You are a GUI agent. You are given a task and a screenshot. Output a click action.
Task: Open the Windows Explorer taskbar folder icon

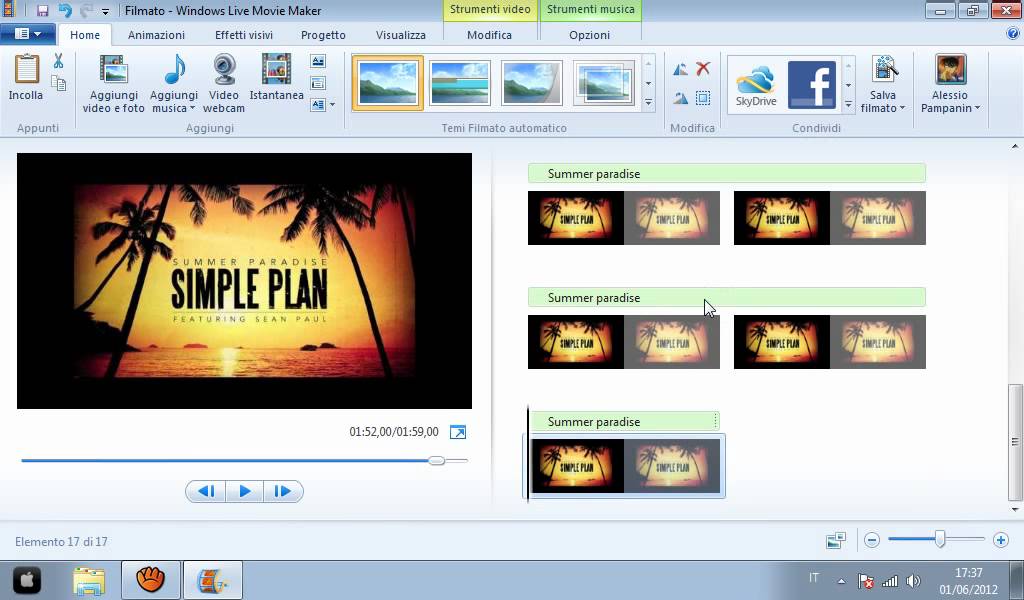89,580
